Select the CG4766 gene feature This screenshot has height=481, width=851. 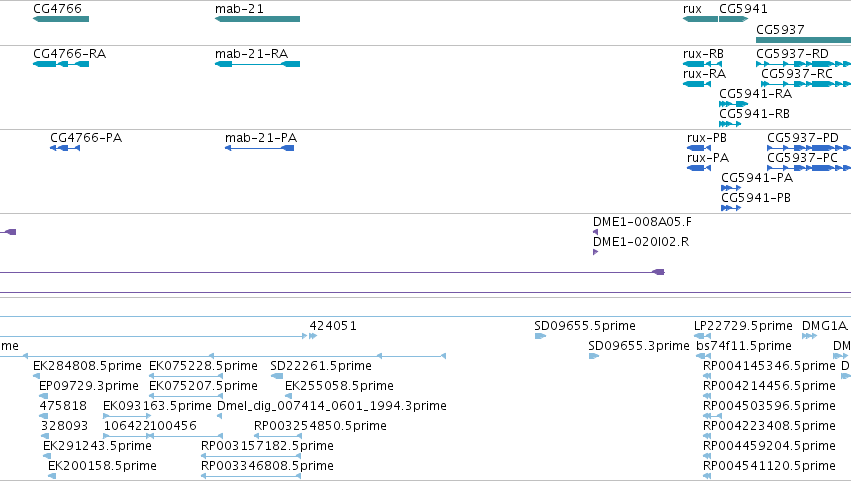61,19
